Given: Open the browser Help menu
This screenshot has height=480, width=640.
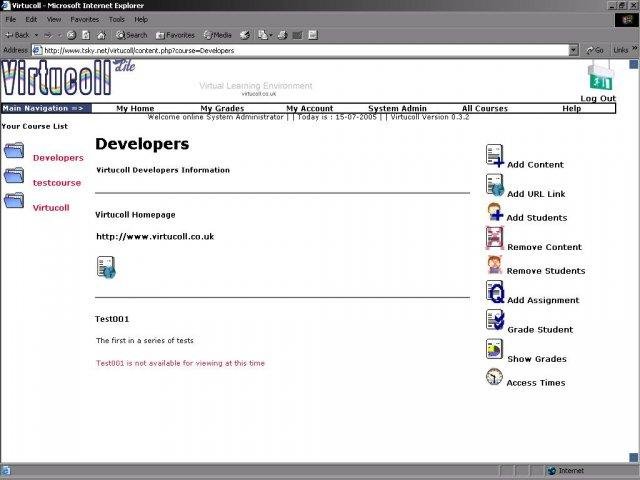Looking at the screenshot, I should tap(141, 19).
